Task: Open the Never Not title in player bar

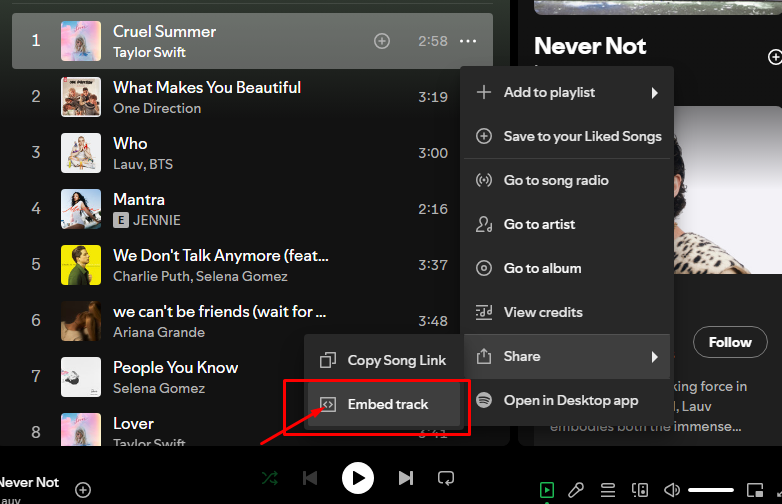Action: [x=29, y=483]
